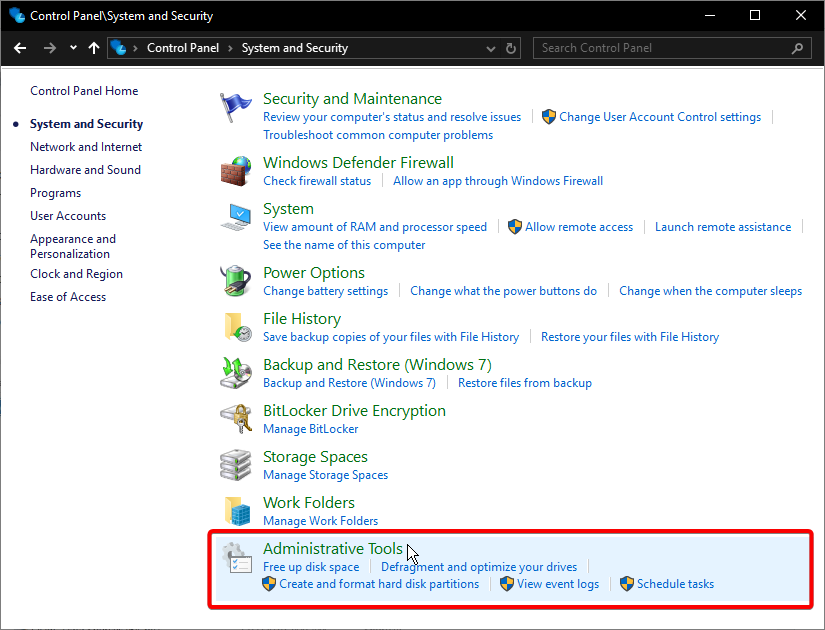Select Control Panel in the breadcrumb path
The height and width of the screenshot is (630, 825).
coord(183,48)
